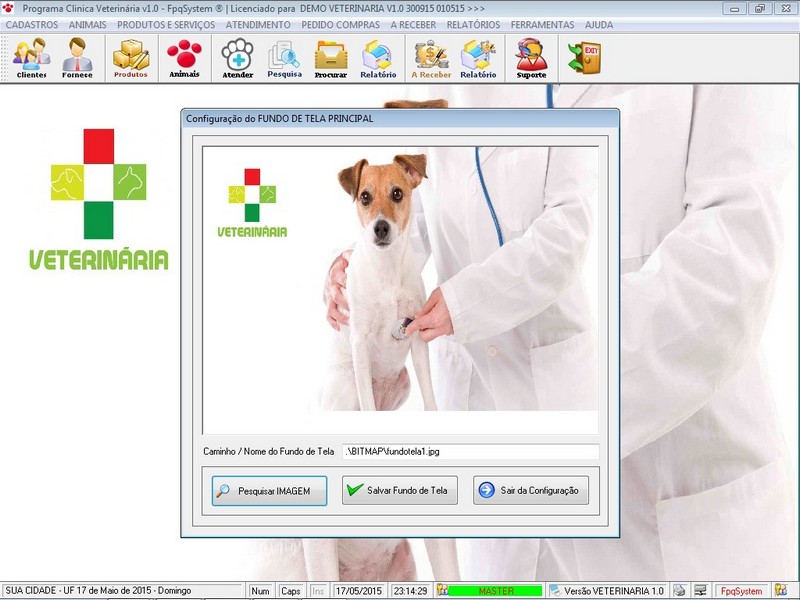The height and width of the screenshot is (600, 800).
Task: Minimize the main application window
Action: point(735,8)
